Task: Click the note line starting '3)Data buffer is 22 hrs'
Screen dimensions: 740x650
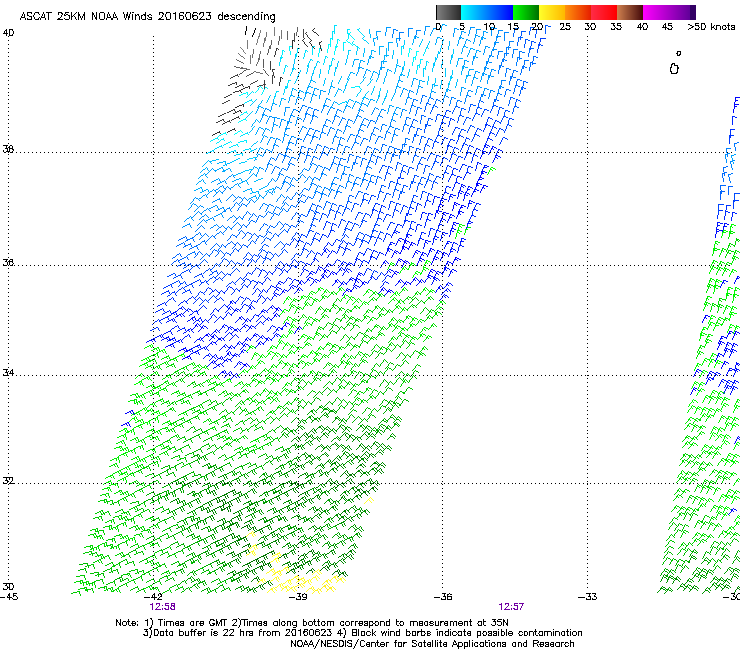Action: click(x=362, y=633)
